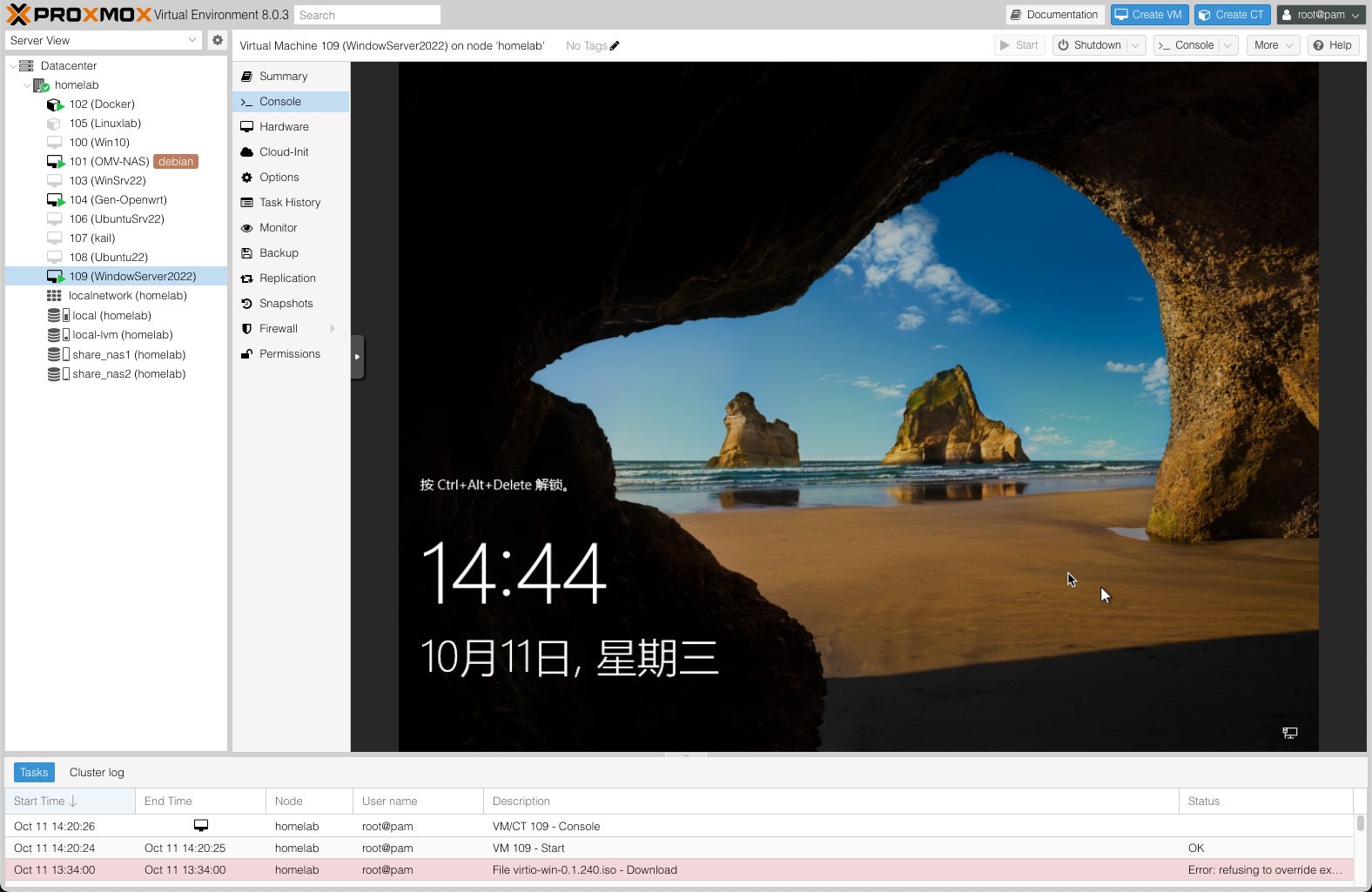Click the Shutdown button
Image resolution: width=1372 pixels, height=892 pixels.
[1089, 45]
